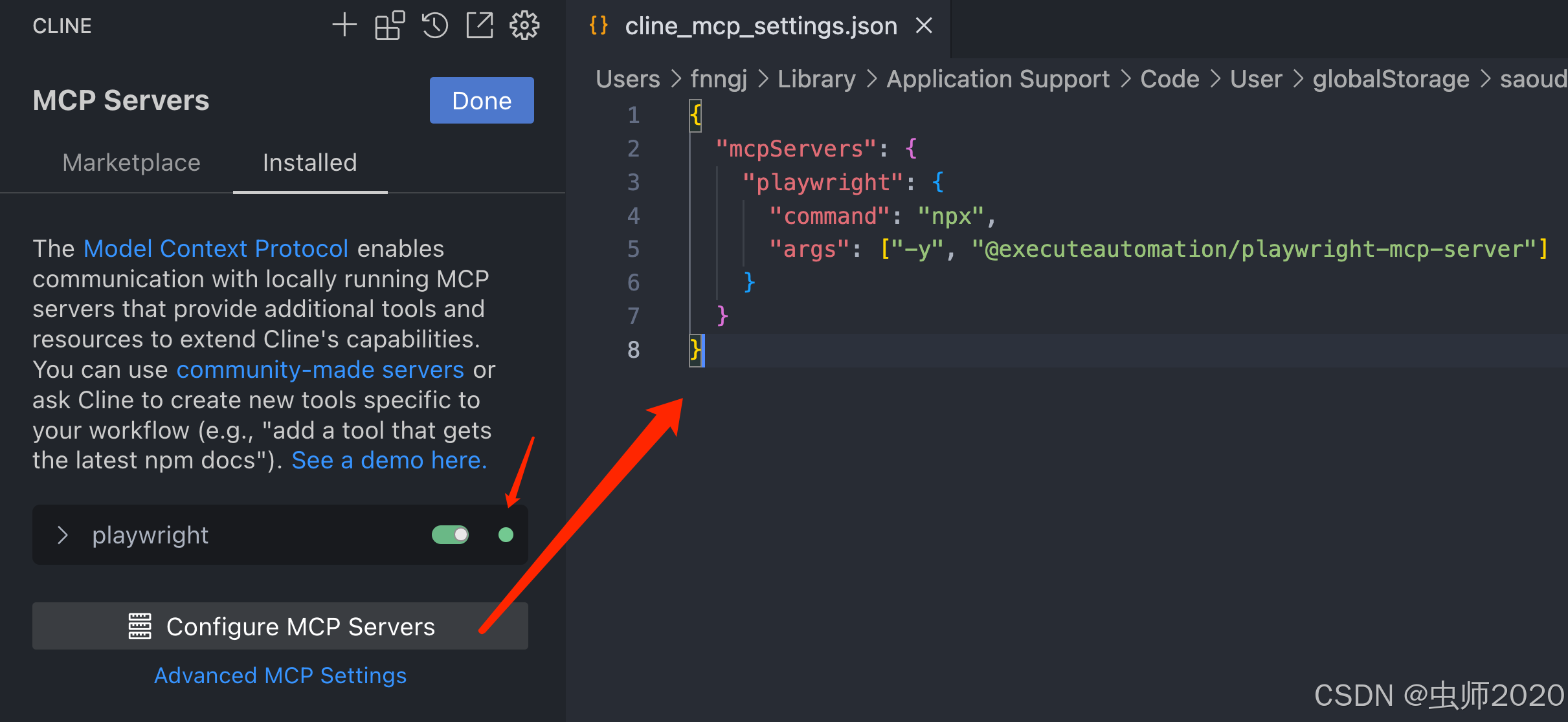Open the globalStorage breadcrumb dropdown

1391,79
